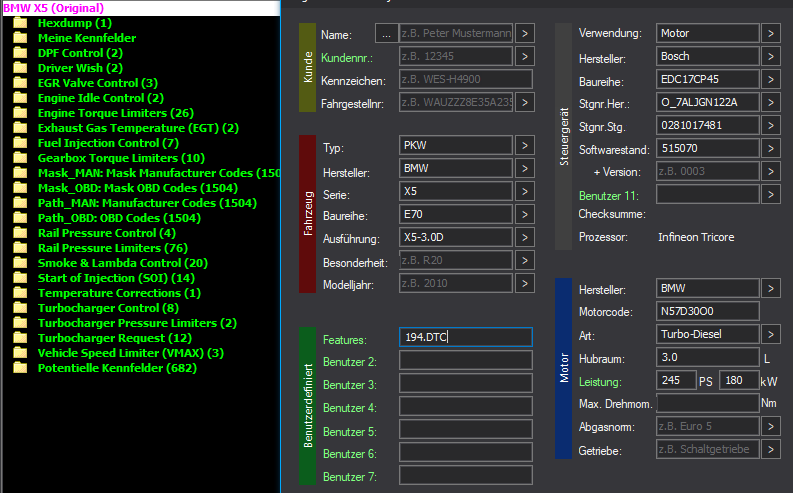Click the Motorcode N57D30O0 field
Image resolution: width=793 pixels, height=493 pixels.
[x=708, y=311]
